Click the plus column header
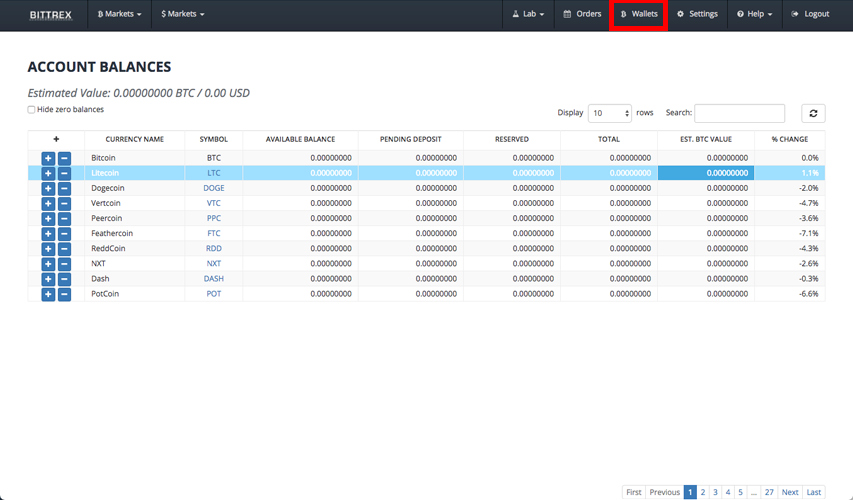853x500 pixels. (56, 140)
